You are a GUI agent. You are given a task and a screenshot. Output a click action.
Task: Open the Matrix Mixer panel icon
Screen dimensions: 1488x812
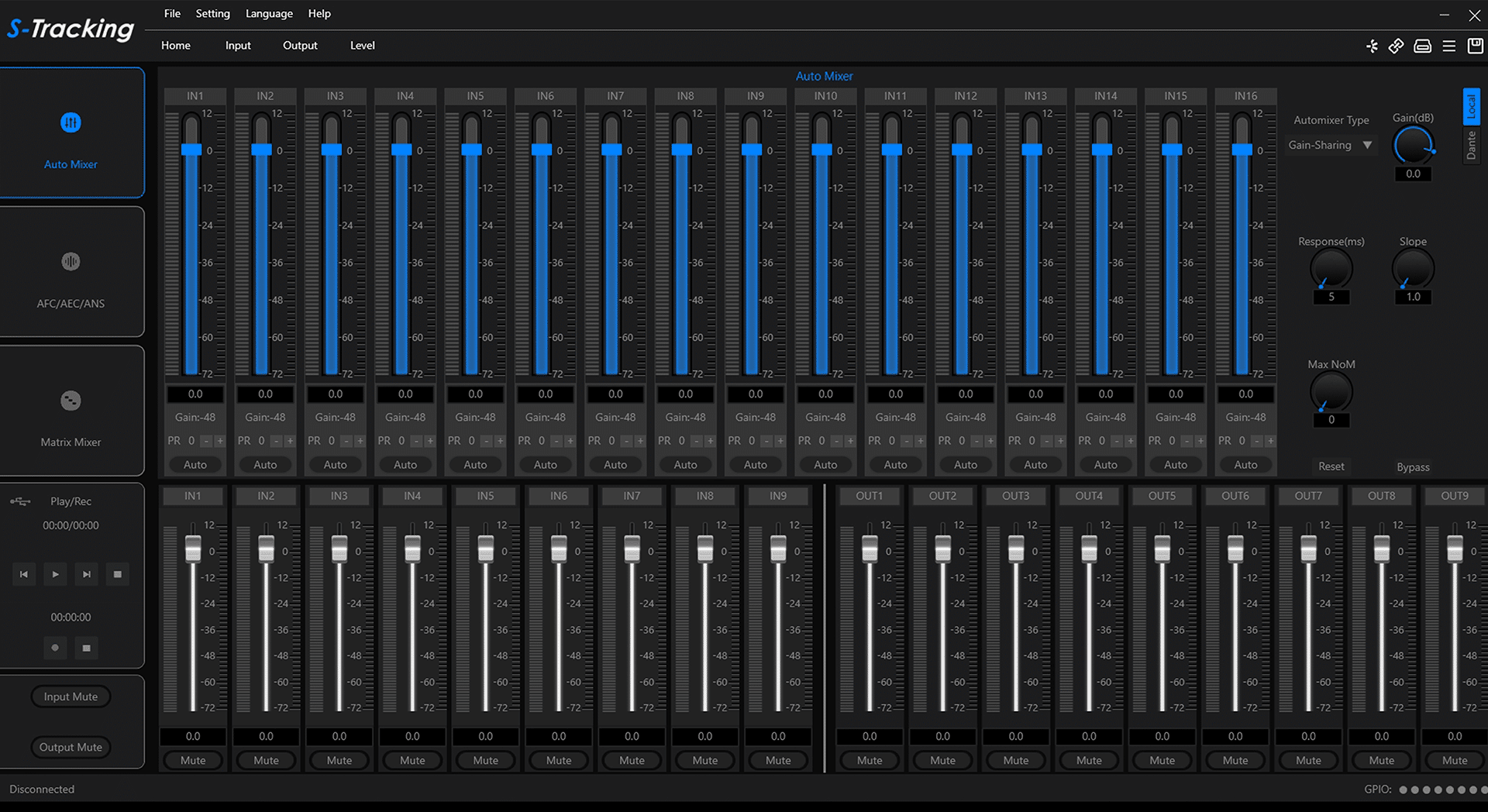pyautogui.click(x=71, y=401)
